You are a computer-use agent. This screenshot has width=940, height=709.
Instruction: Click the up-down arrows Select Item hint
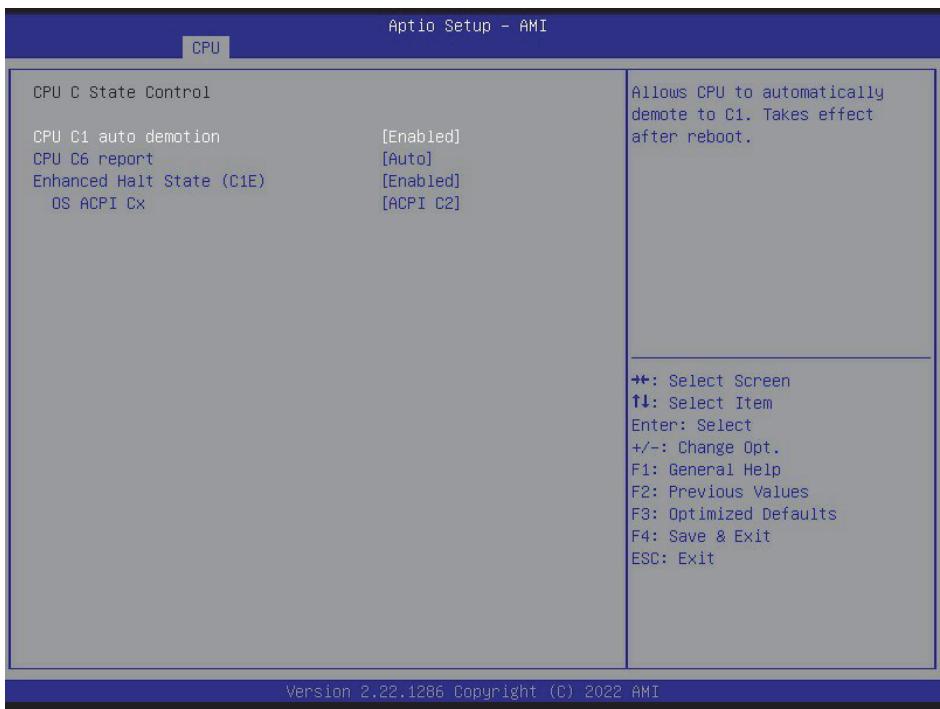tap(701, 403)
